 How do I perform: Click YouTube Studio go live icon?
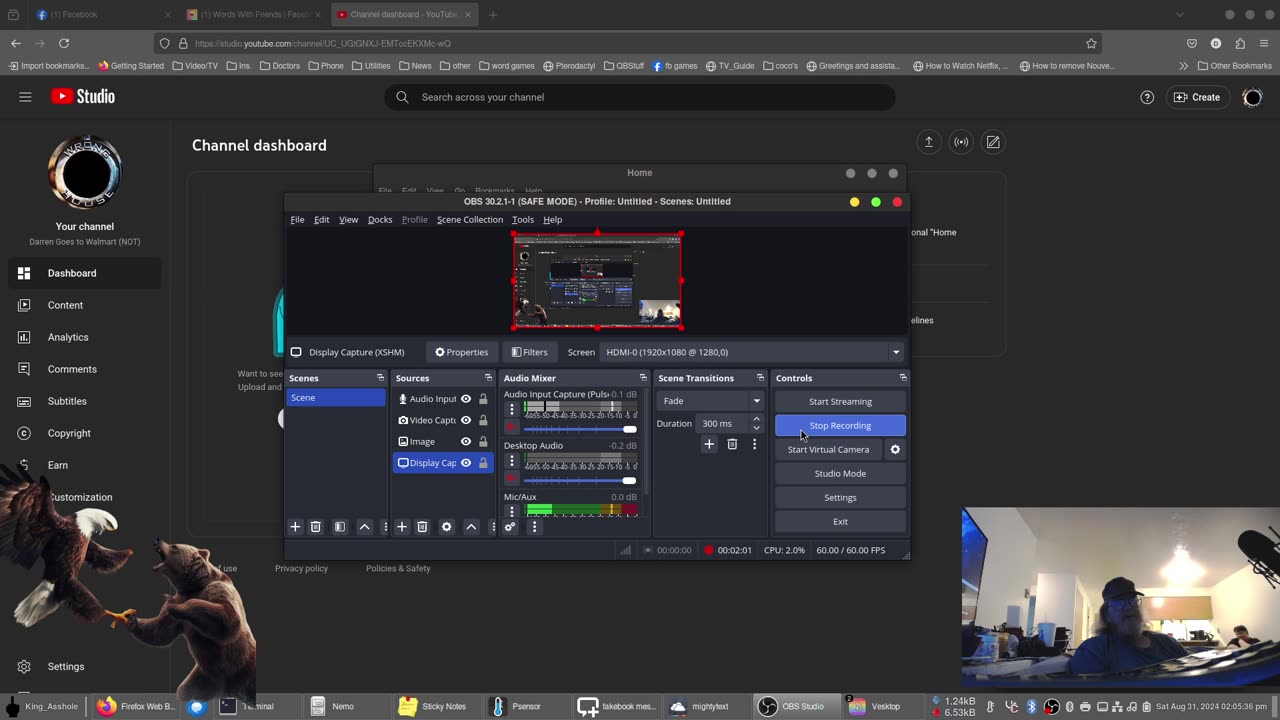tap(961, 142)
